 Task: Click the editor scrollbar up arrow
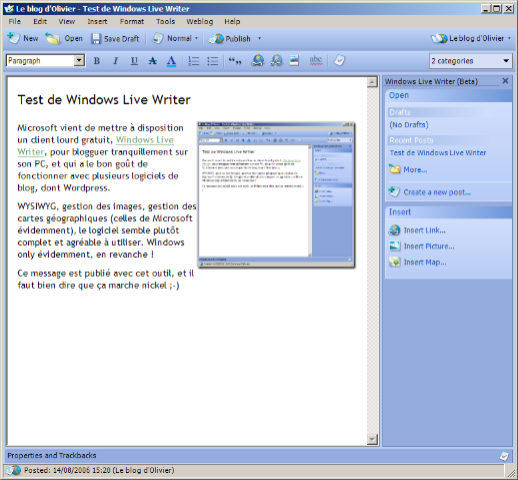click(x=372, y=82)
